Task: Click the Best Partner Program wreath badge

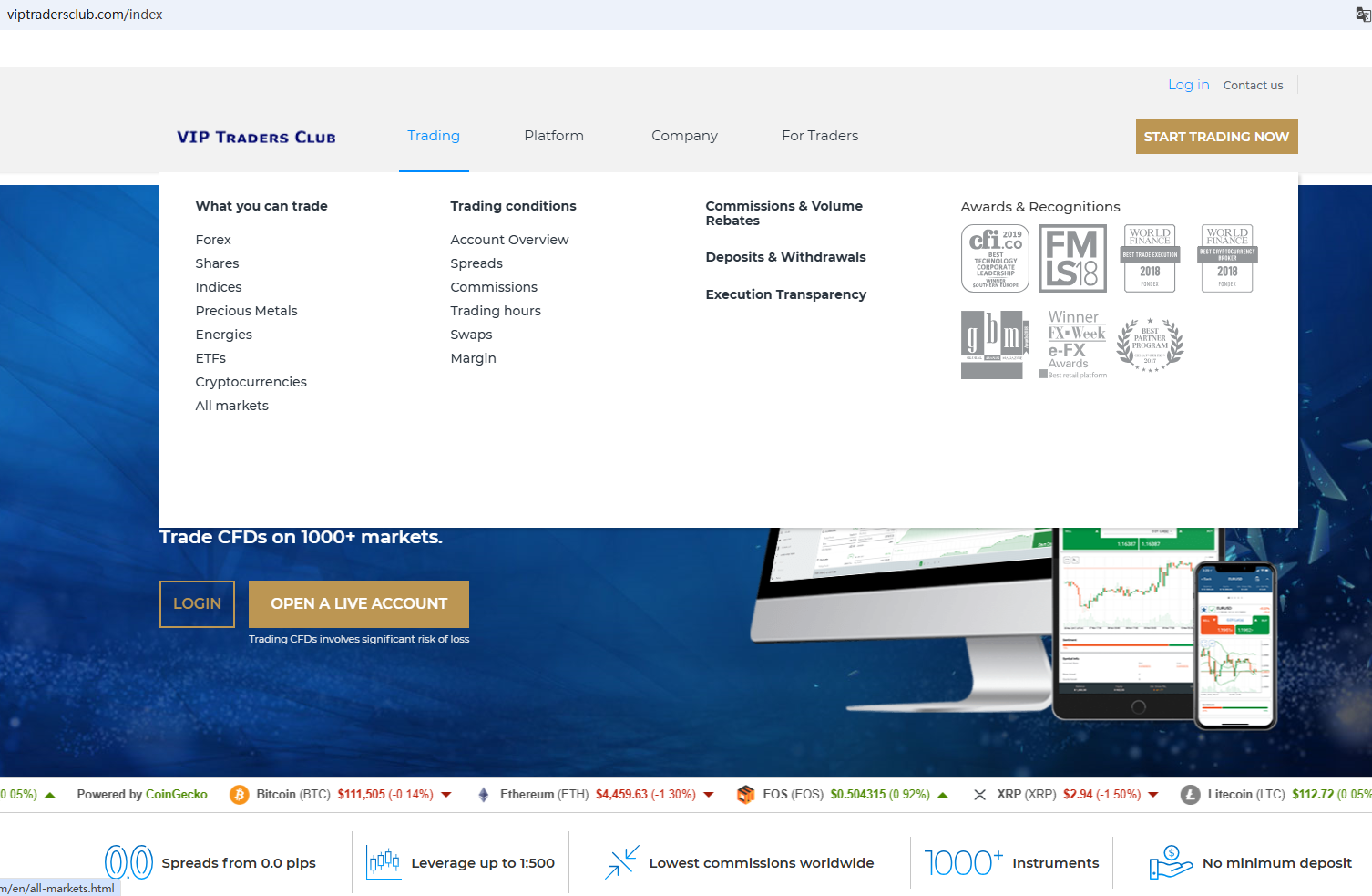Action: (1150, 345)
